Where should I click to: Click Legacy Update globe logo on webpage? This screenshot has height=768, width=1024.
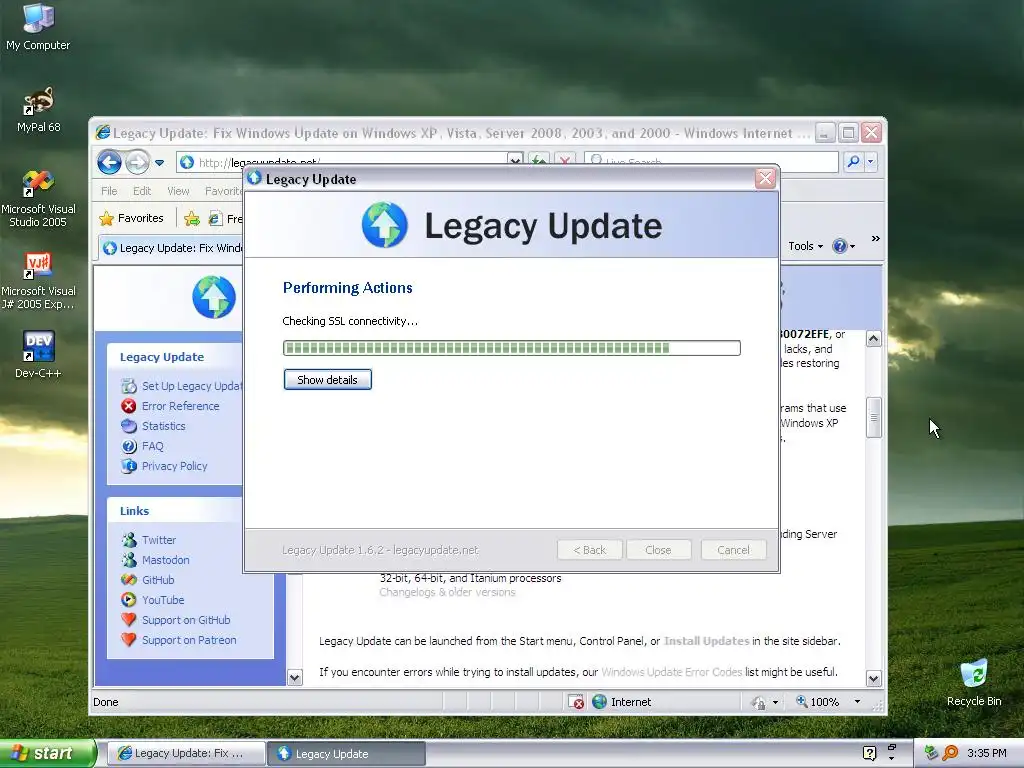[214, 297]
